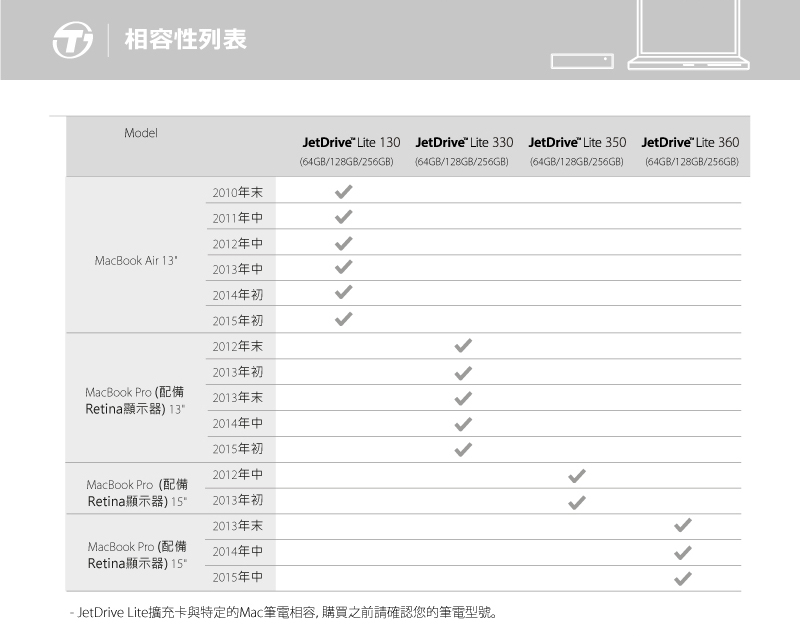Click the 2012年末 year cell
This screenshot has width=800, height=636.
pyautogui.click(x=238, y=346)
